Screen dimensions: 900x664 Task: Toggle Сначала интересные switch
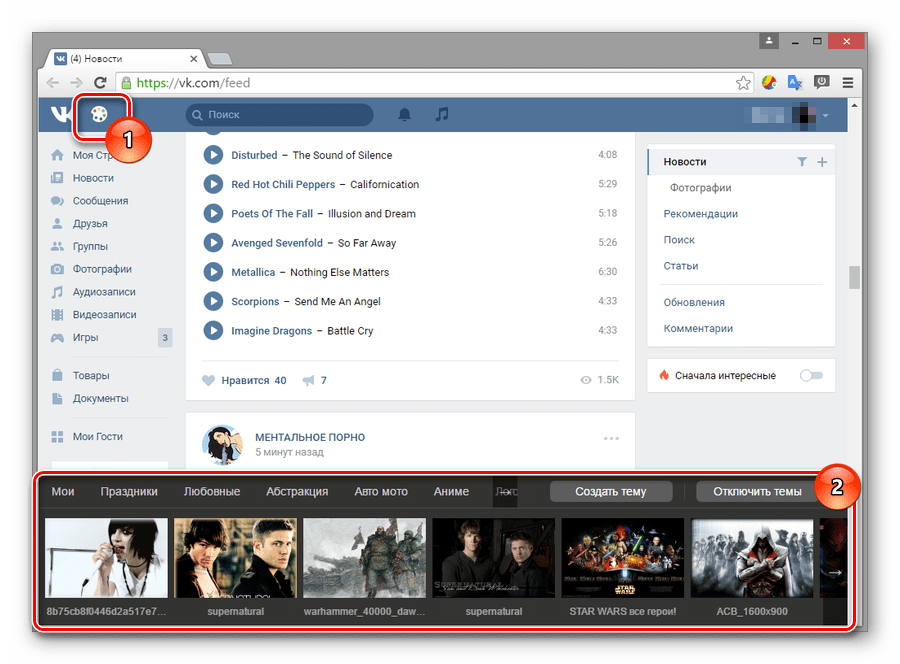pyautogui.click(x=812, y=375)
